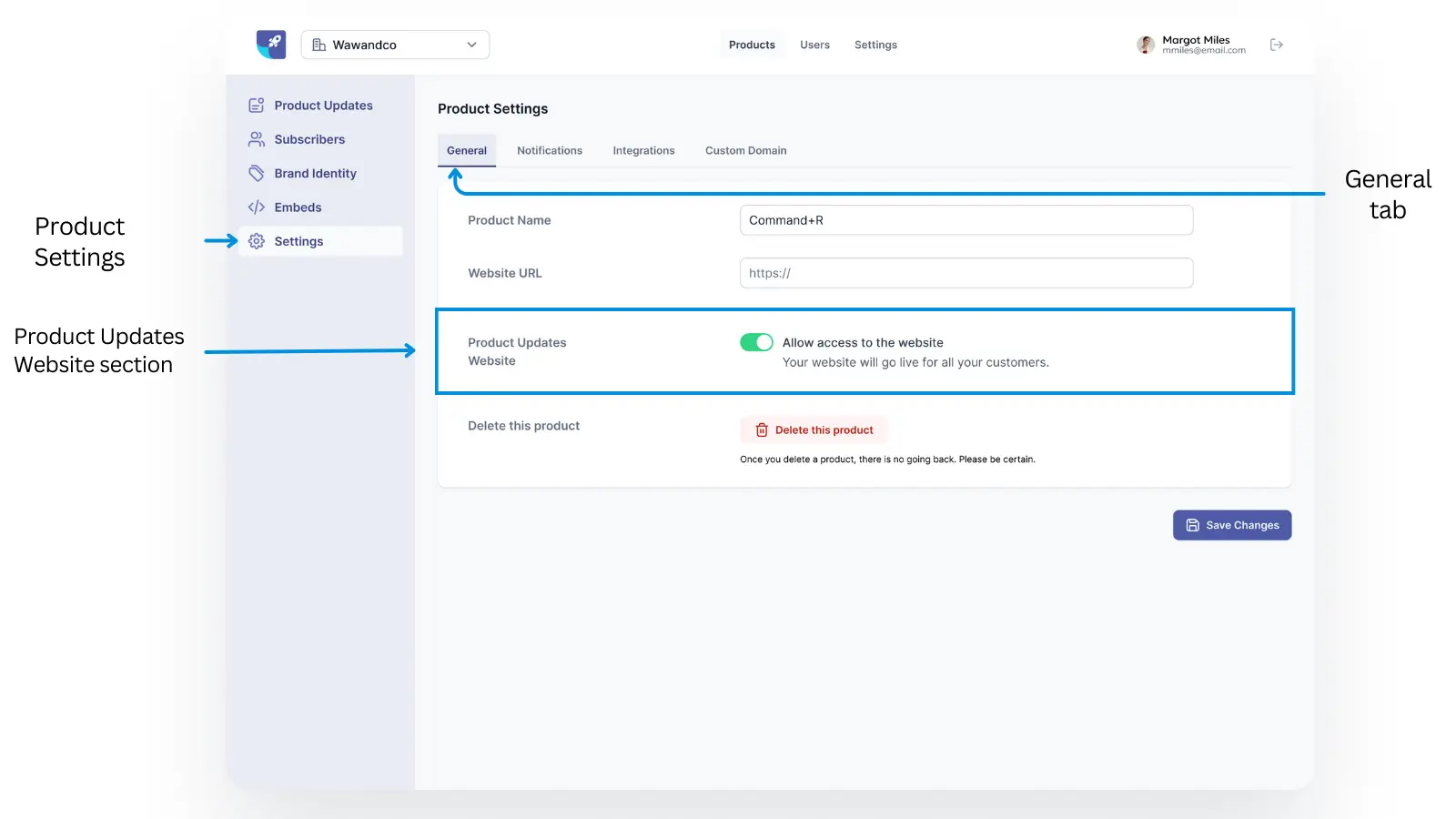Expand the organization selector chevron
1456x819 pixels.
point(471,44)
